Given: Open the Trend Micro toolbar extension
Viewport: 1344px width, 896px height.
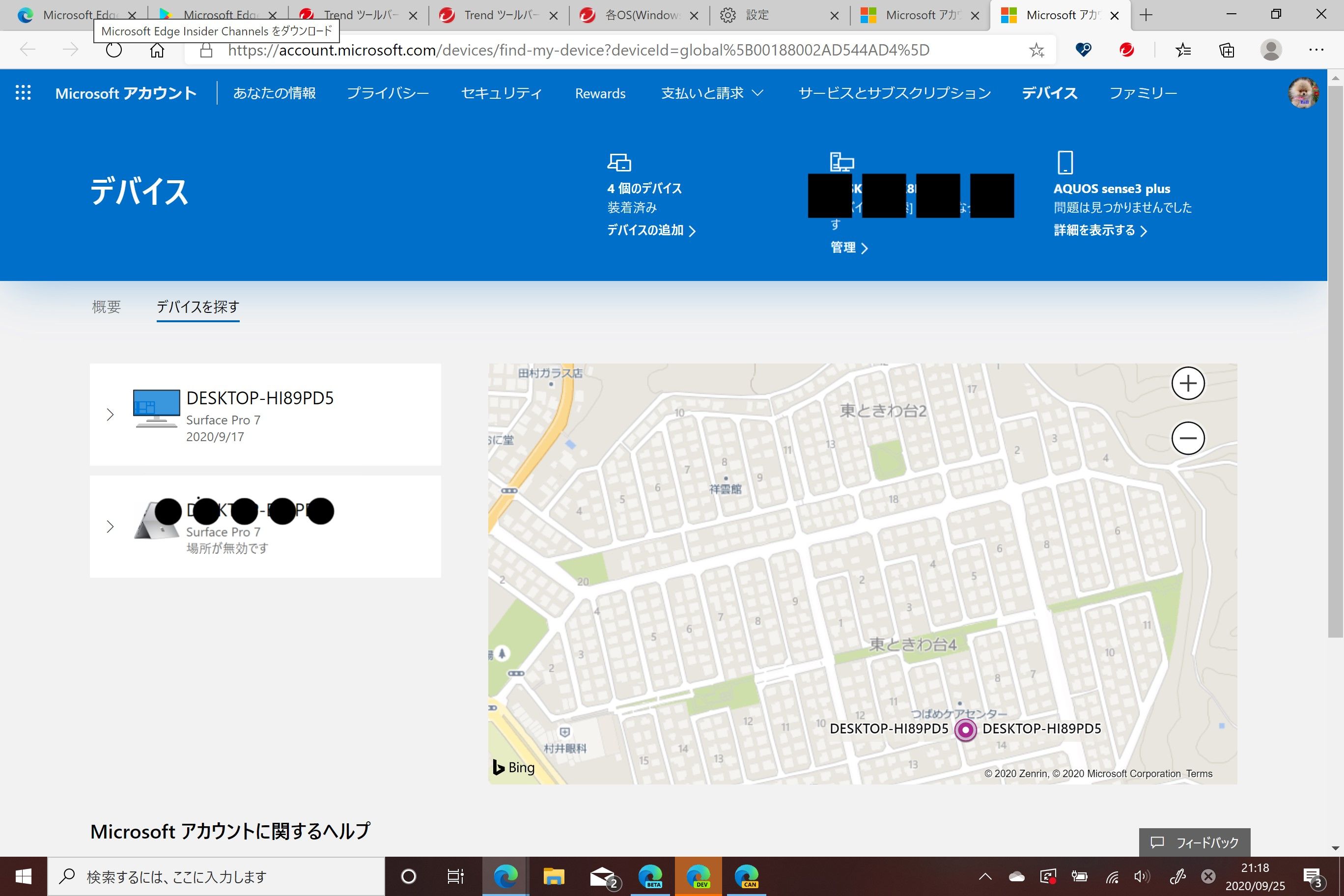Looking at the screenshot, I should click(1126, 50).
